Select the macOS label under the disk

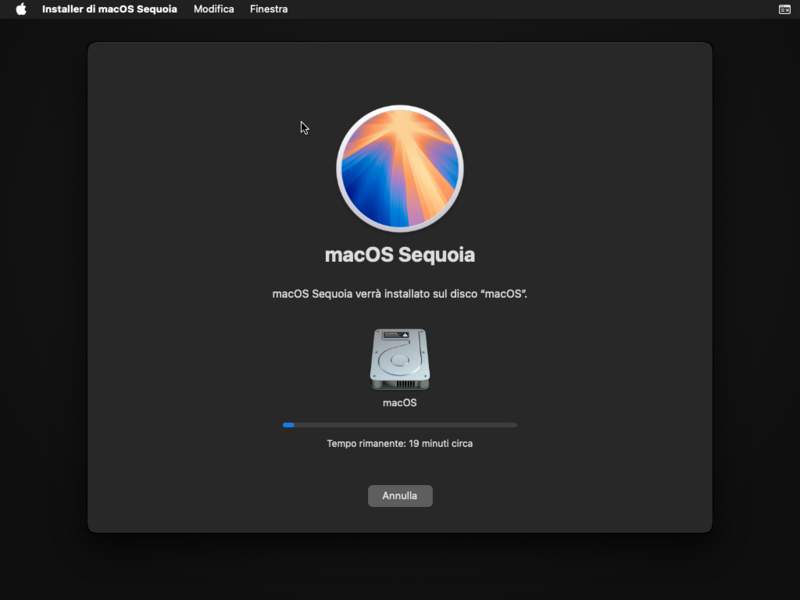coord(399,402)
